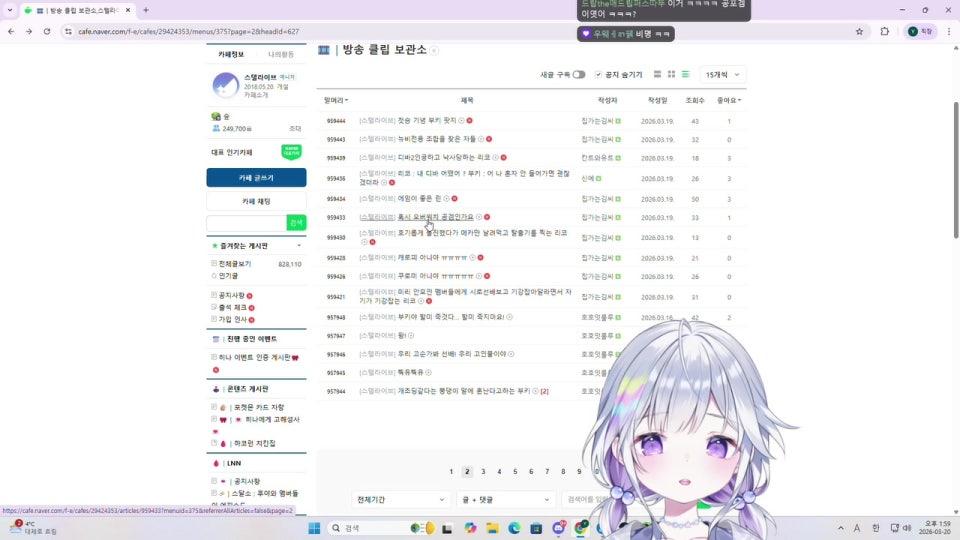Click the cafe profile thumbnail image
This screenshot has width=960, height=540.
225,86
